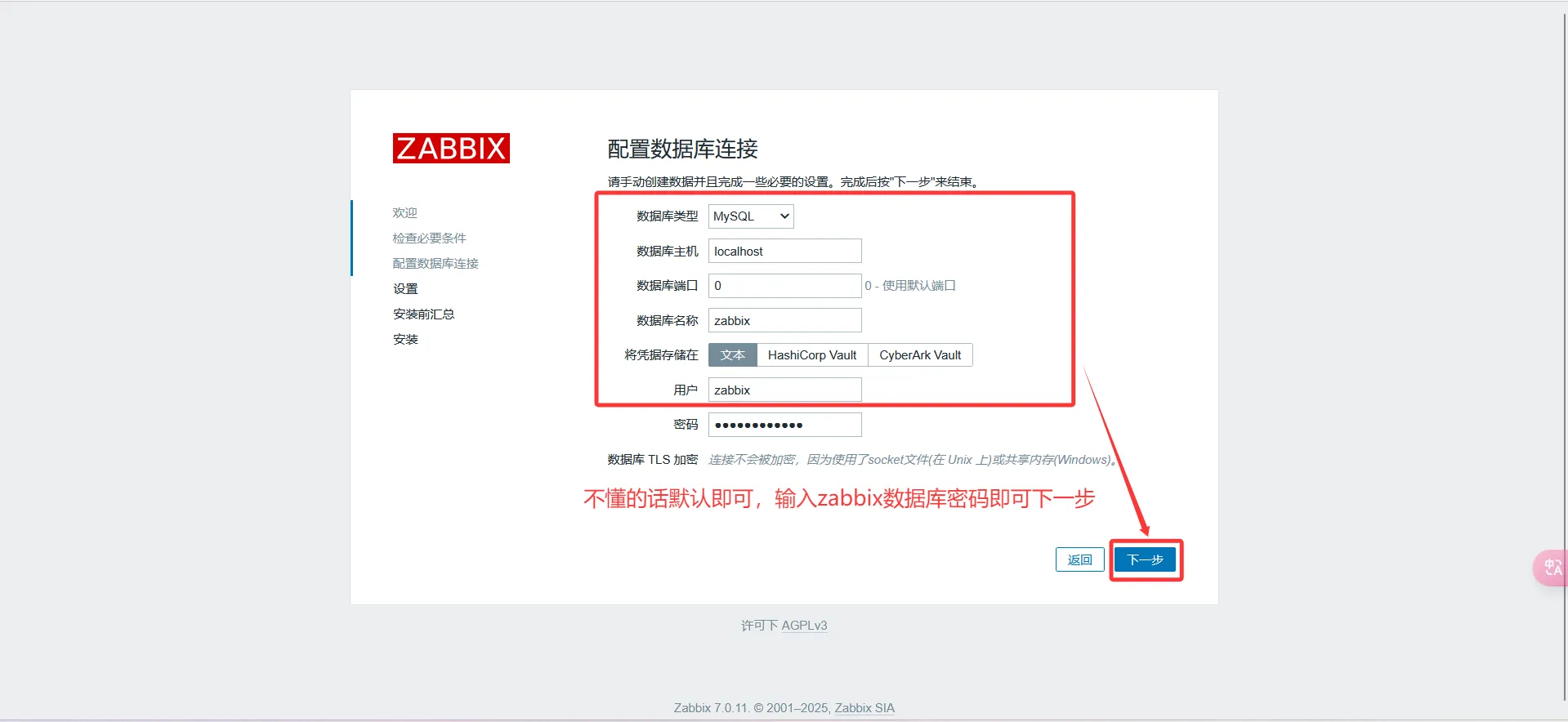Image resolution: width=1568 pixels, height=722 pixels.
Task: Open the 数据库类型 MySQL dropdown
Action: tap(751, 216)
